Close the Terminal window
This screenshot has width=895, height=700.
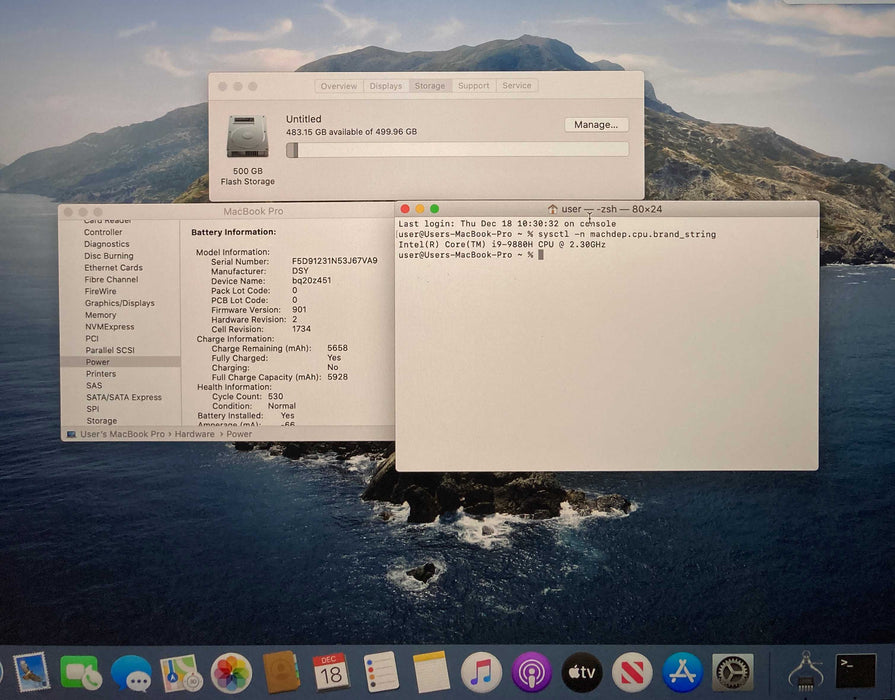pyautogui.click(x=405, y=209)
